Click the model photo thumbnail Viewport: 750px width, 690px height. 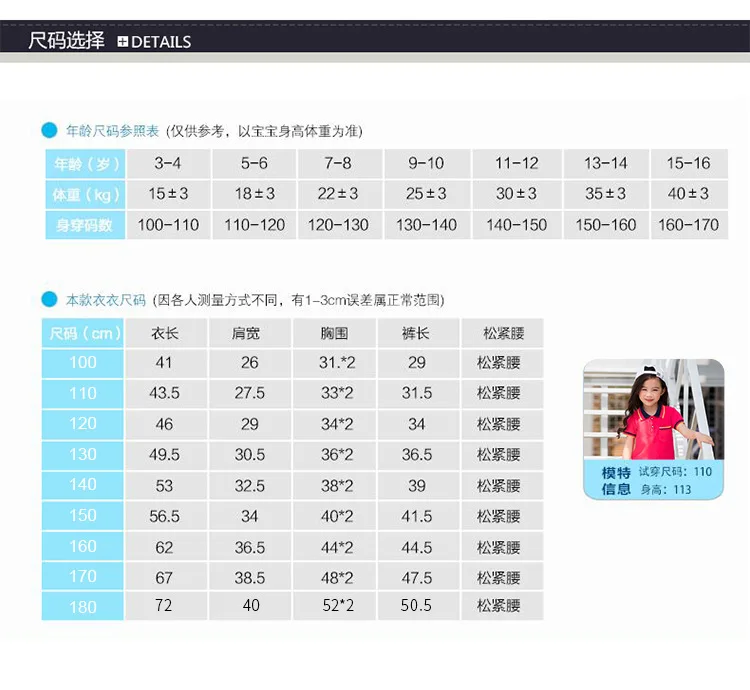[653, 410]
